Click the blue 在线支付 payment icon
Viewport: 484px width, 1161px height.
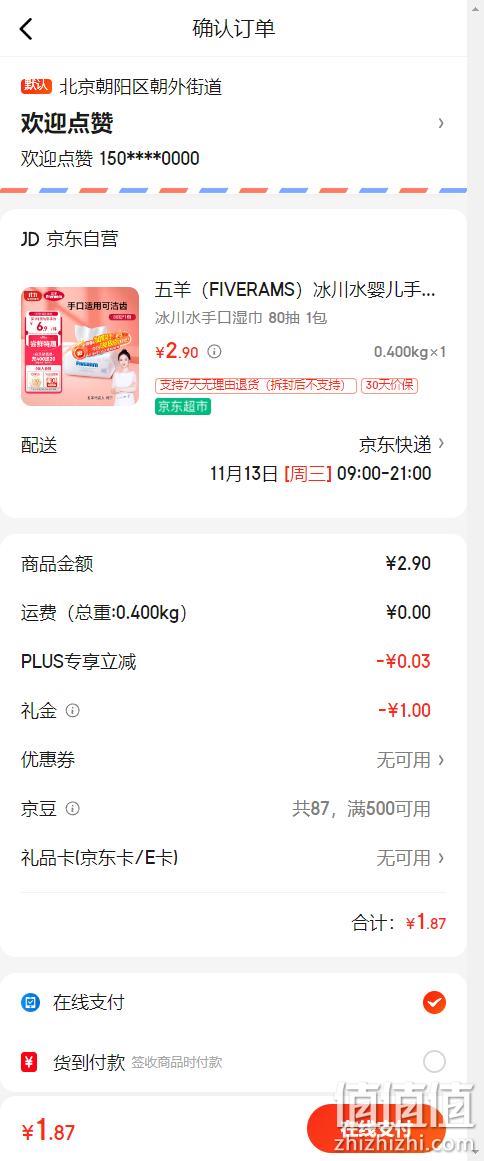[x=30, y=1003]
